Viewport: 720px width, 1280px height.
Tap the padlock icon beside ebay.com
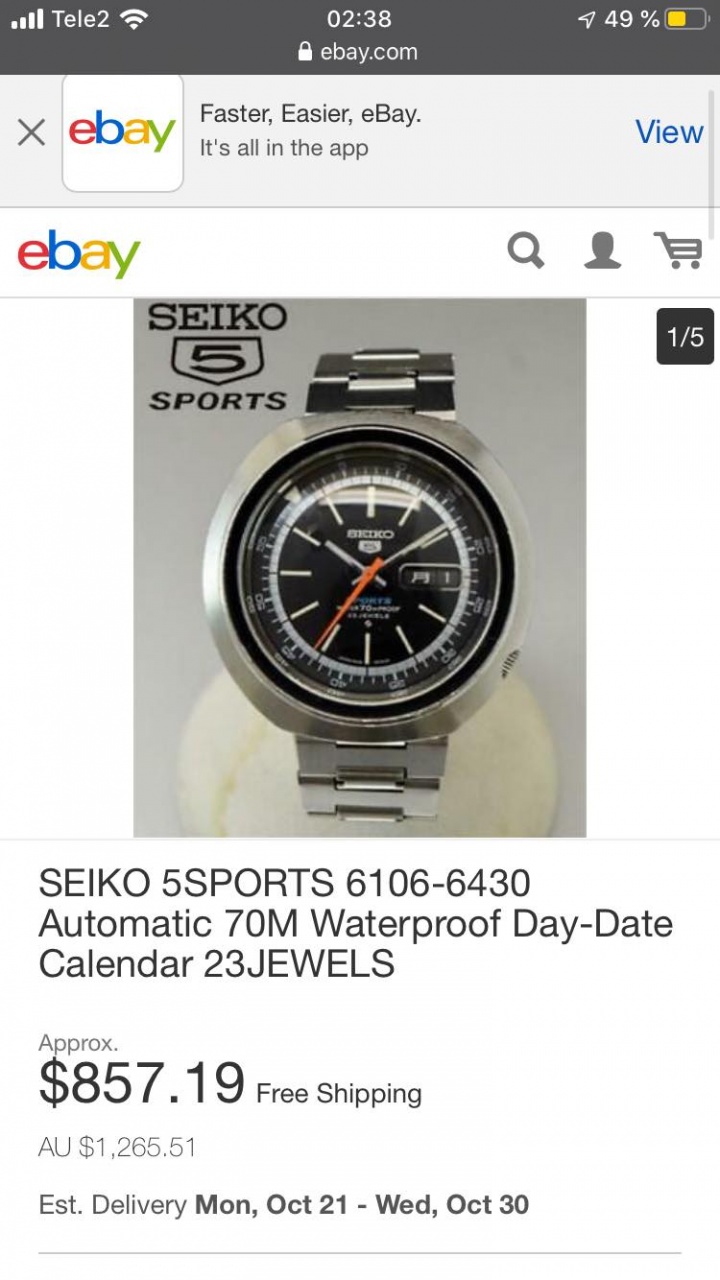click(x=306, y=52)
